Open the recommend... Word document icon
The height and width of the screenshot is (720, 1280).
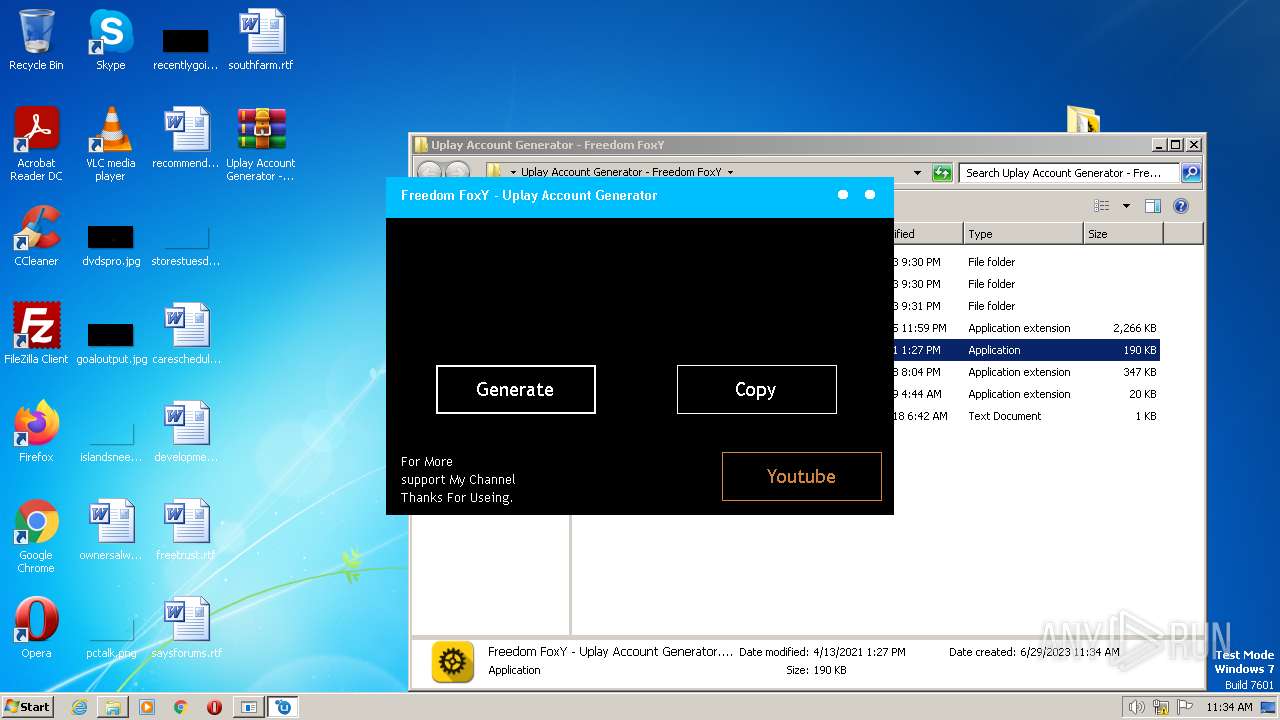tap(186, 139)
